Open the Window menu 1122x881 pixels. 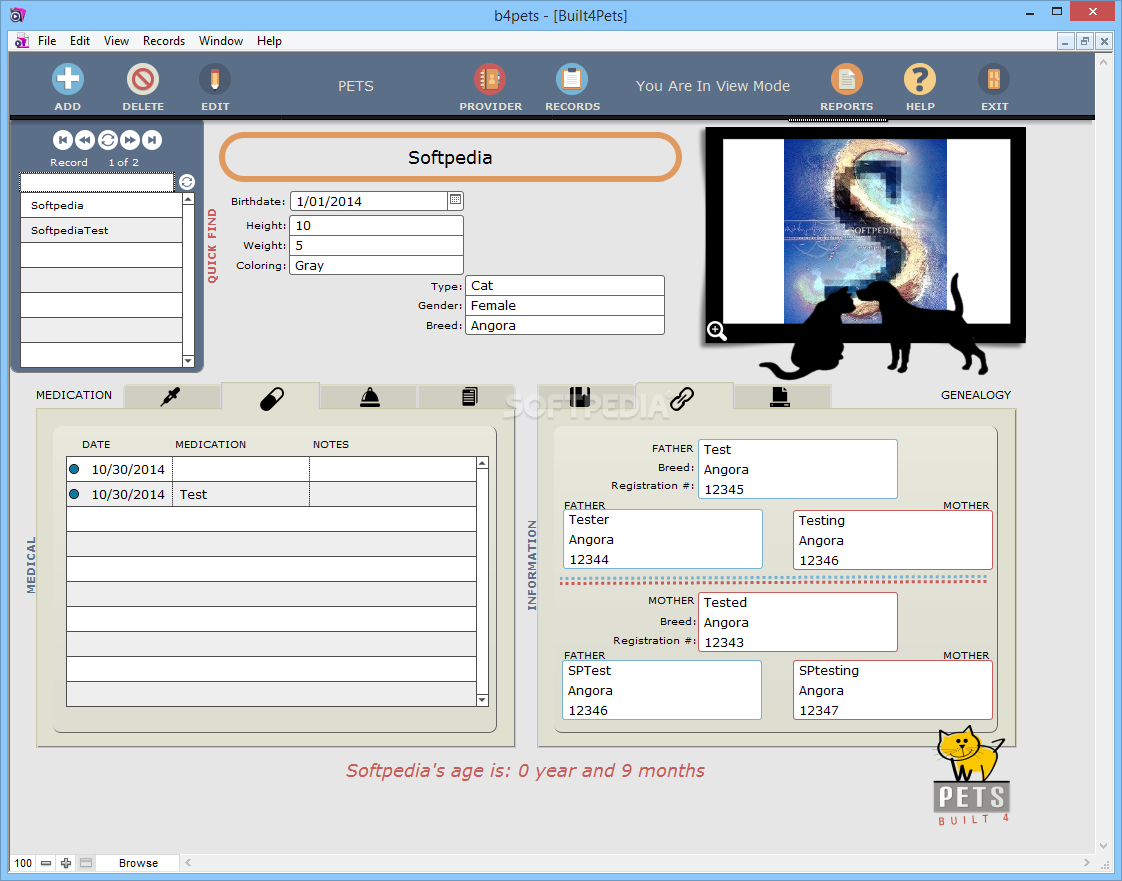(x=221, y=41)
